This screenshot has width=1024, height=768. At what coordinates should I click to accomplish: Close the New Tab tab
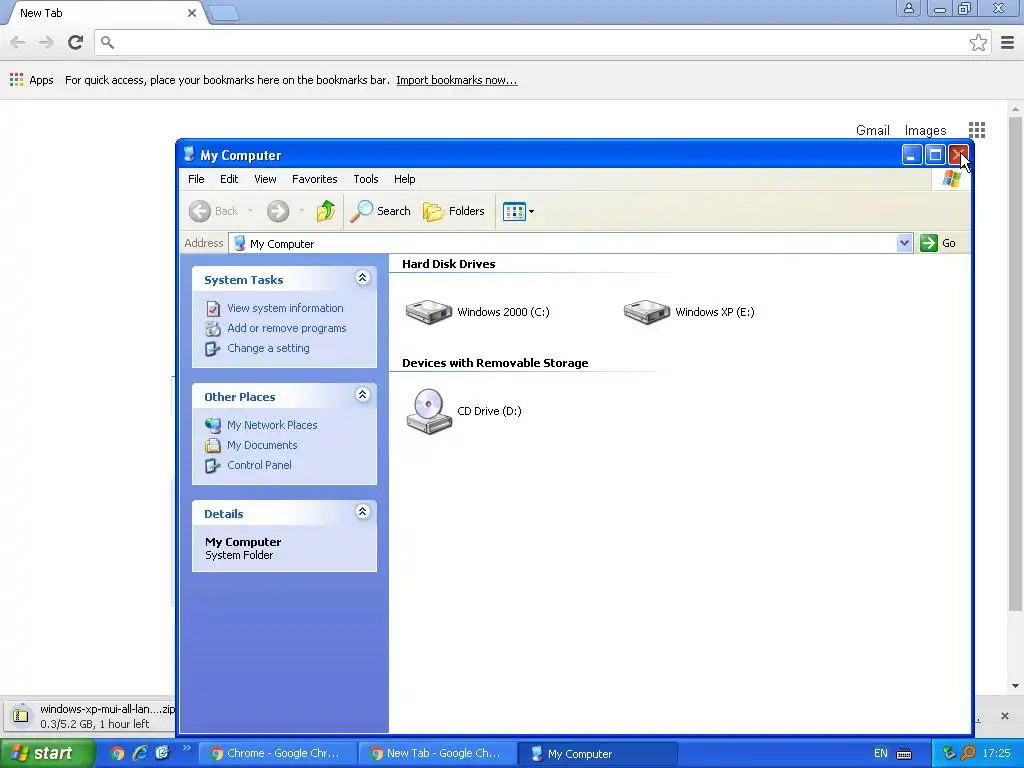(x=192, y=13)
